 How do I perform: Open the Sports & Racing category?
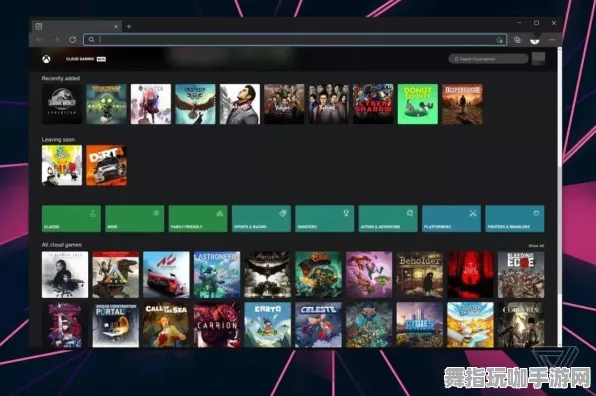point(261,219)
